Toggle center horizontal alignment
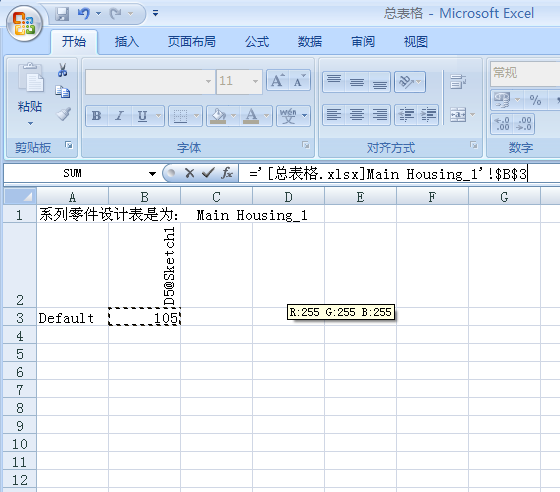 [357, 115]
